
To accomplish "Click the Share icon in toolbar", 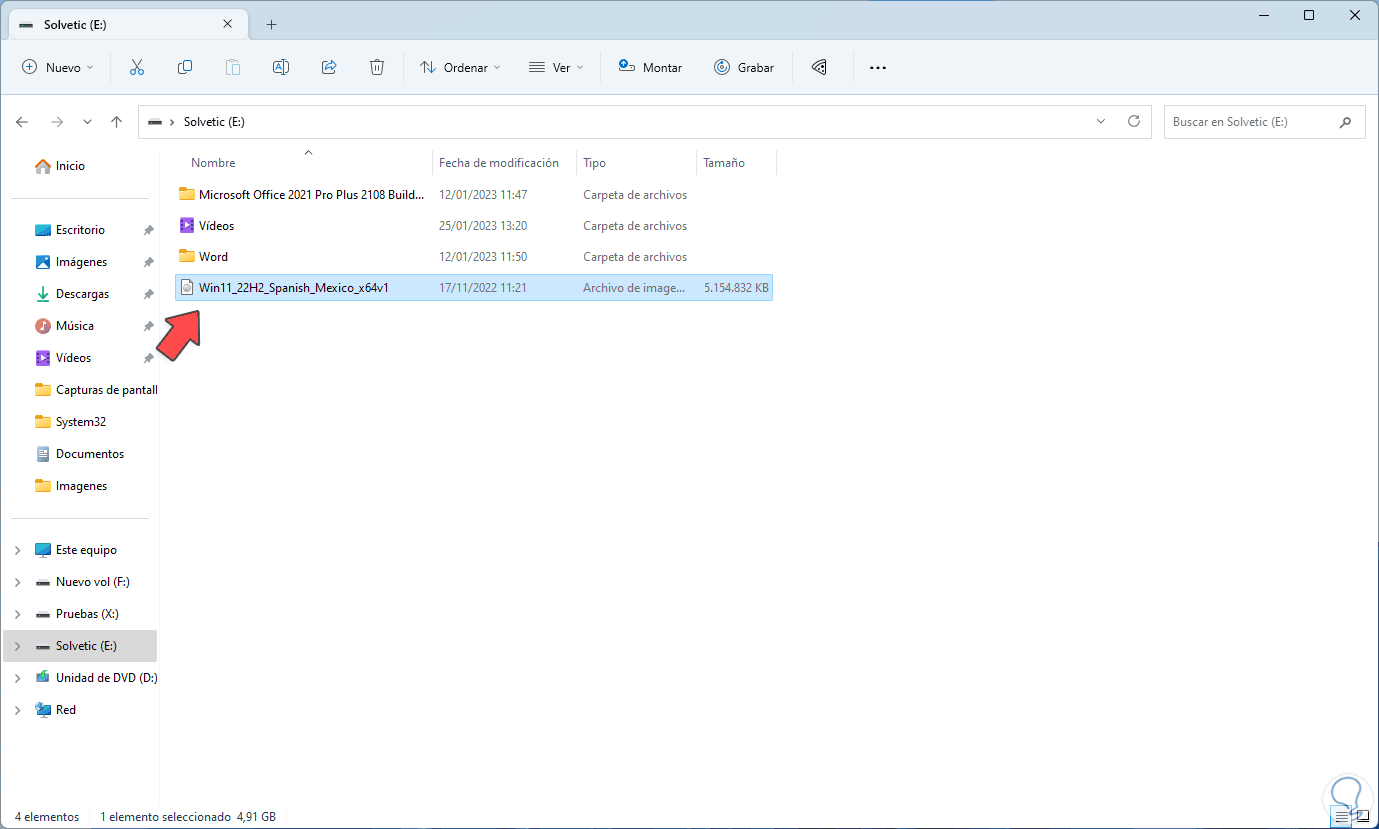I will pos(329,67).
